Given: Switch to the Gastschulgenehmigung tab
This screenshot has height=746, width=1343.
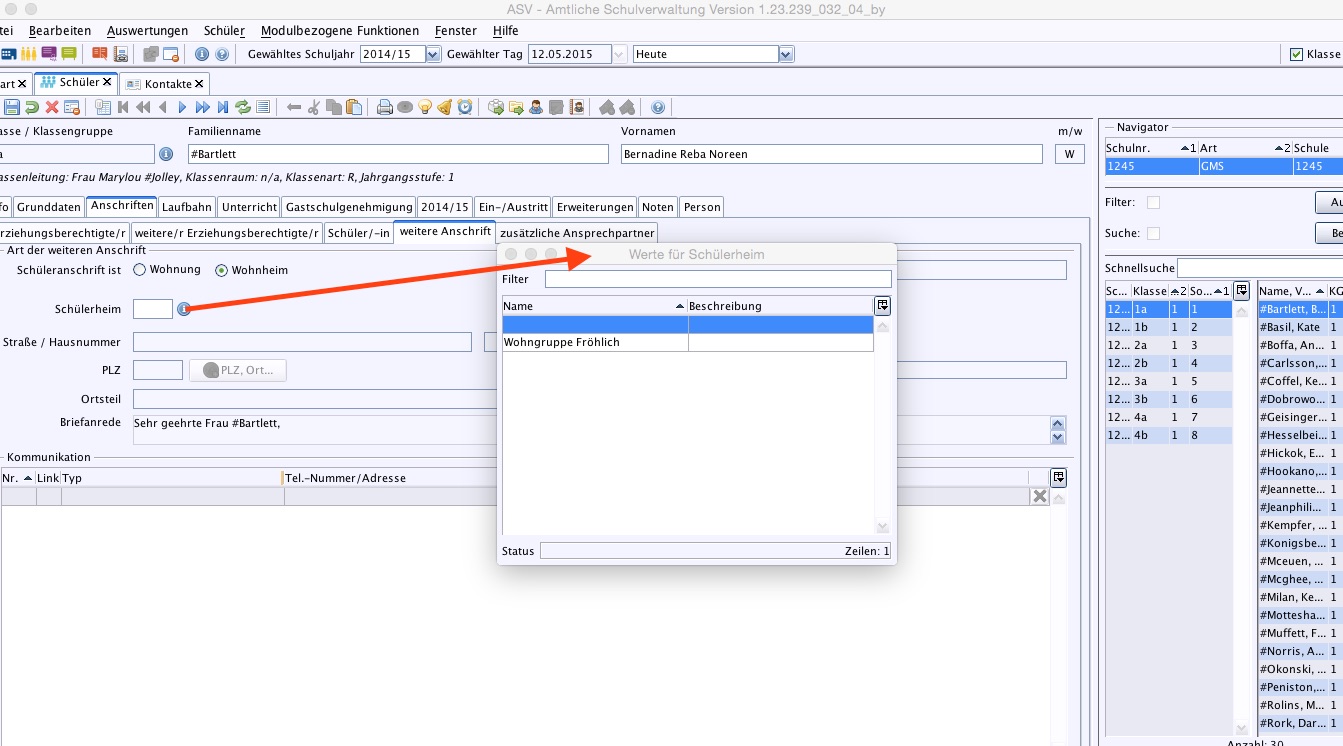Looking at the screenshot, I should pyautogui.click(x=348, y=207).
